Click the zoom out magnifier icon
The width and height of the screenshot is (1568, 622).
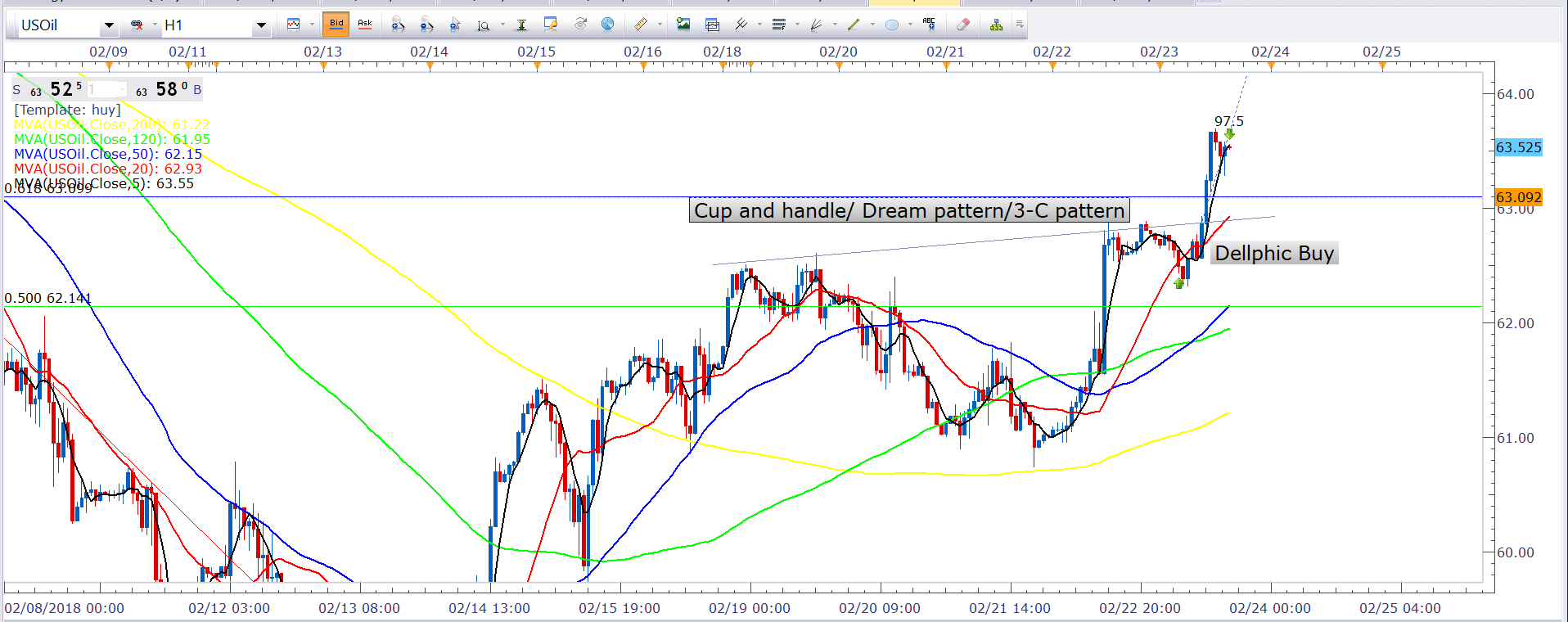[x=426, y=25]
